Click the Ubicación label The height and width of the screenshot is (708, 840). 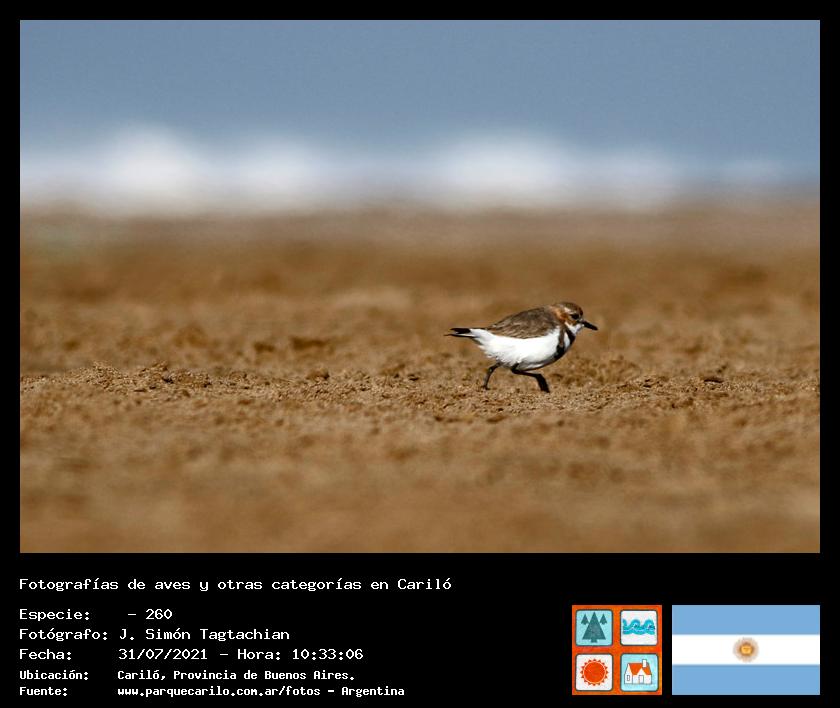[x=54, y=675]
